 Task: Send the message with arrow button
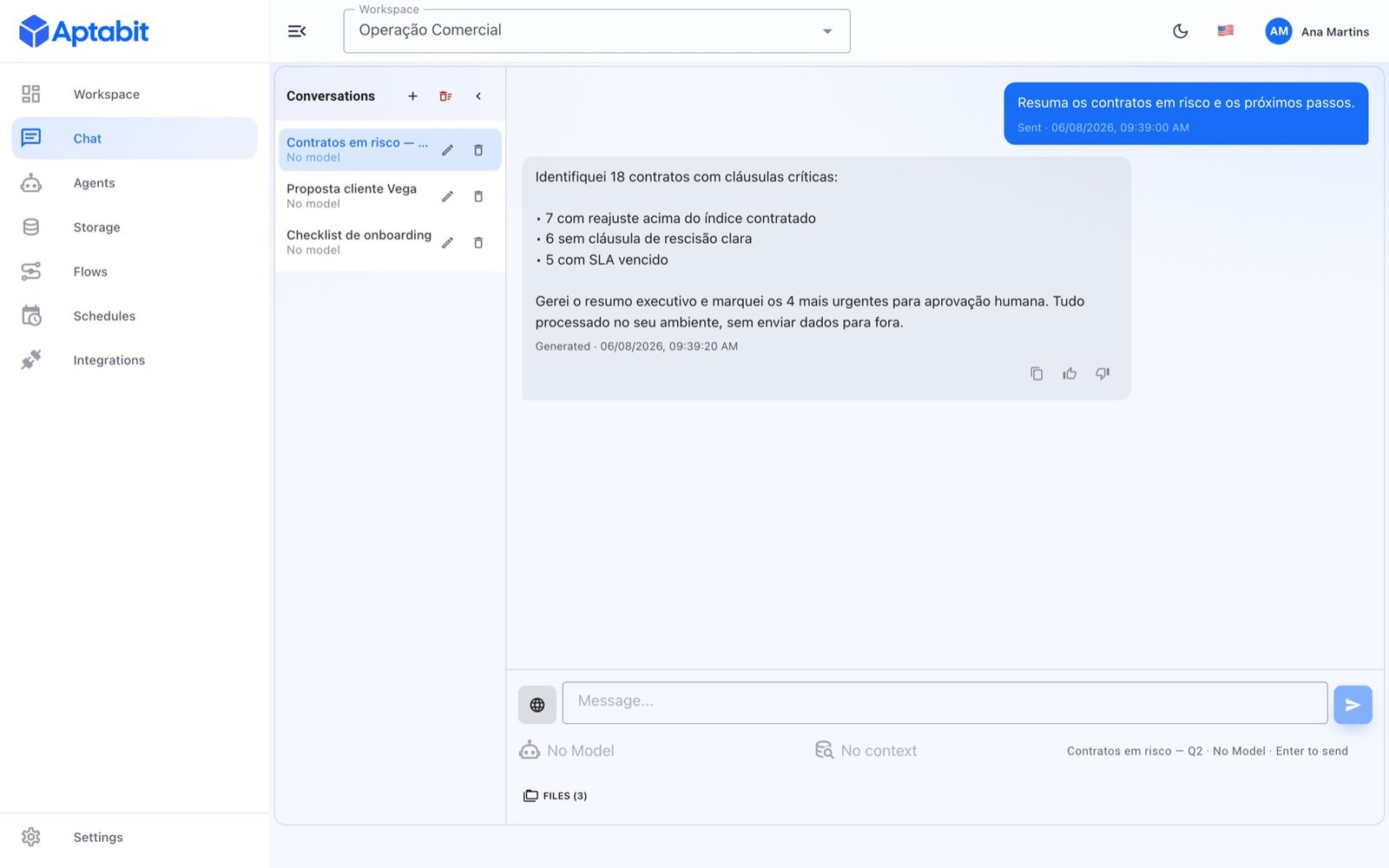coord(1353,705)
